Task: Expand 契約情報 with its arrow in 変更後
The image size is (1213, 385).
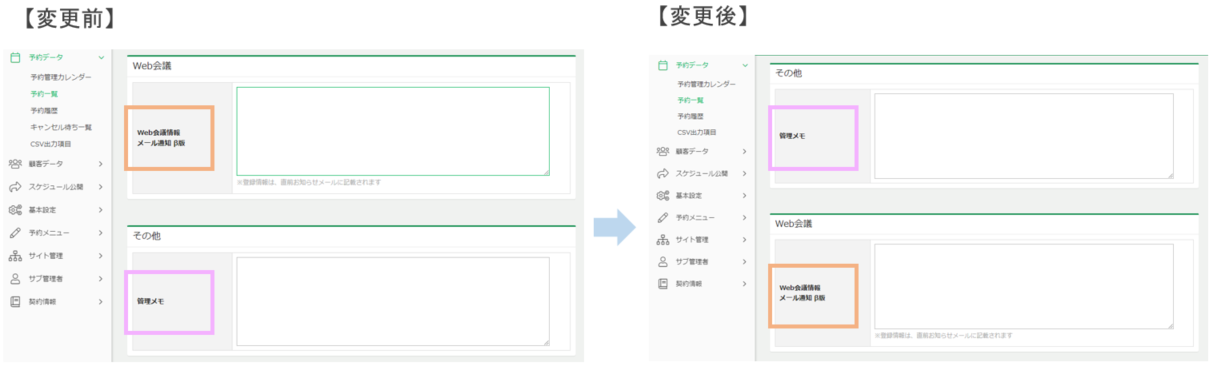Action: 744,283
